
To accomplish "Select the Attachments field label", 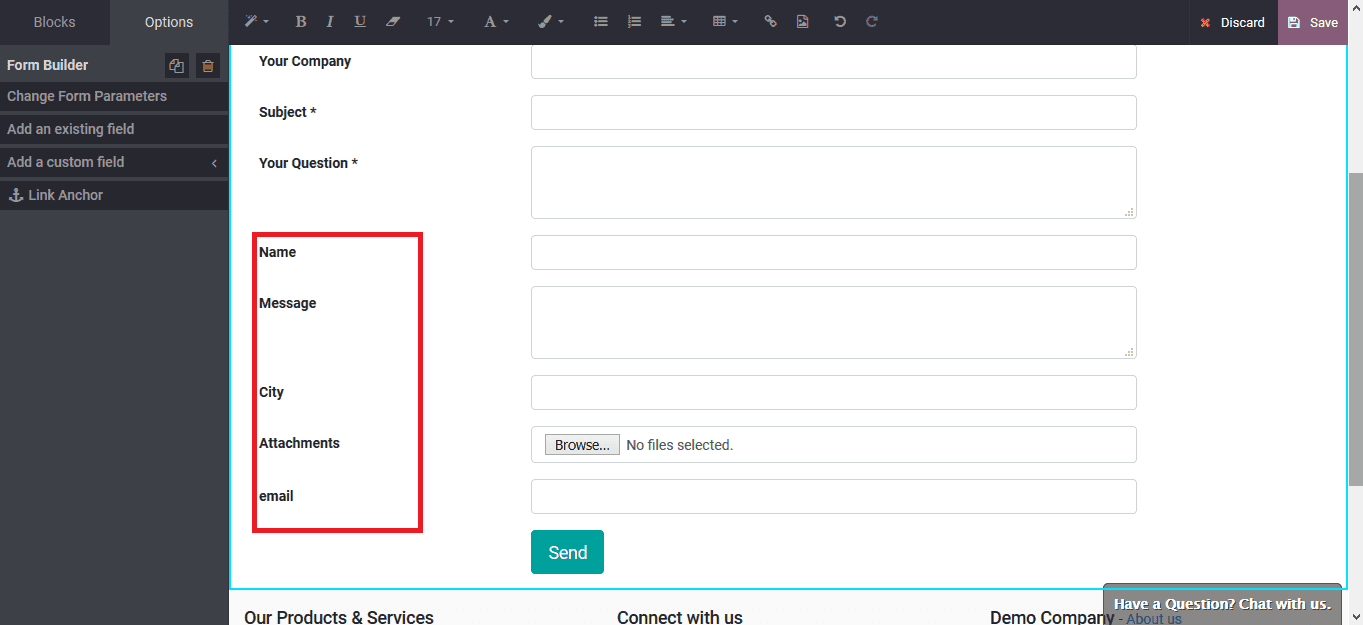I will pyautogui.click(x=299, y=443).
